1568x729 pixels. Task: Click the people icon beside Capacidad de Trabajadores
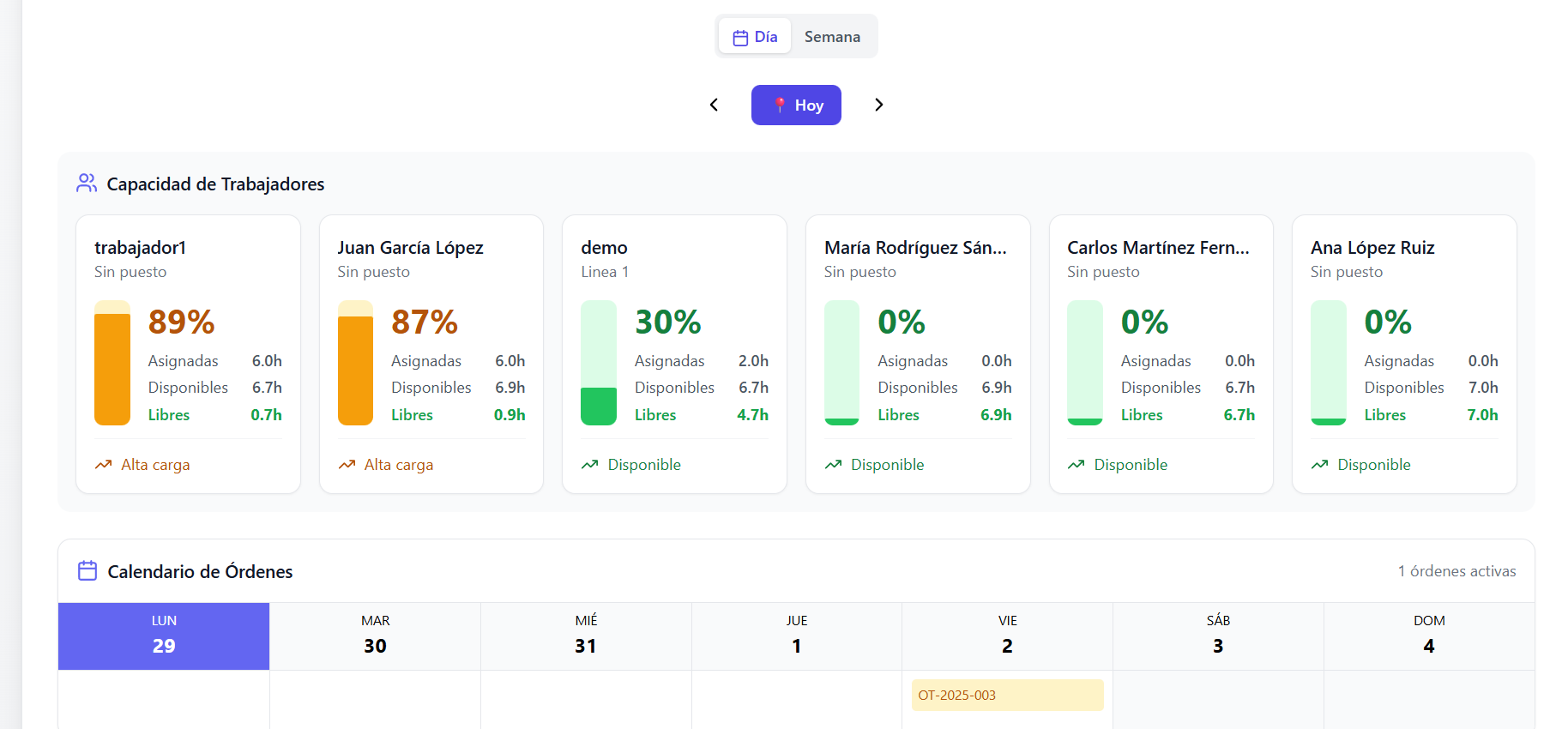coord(87,184)
